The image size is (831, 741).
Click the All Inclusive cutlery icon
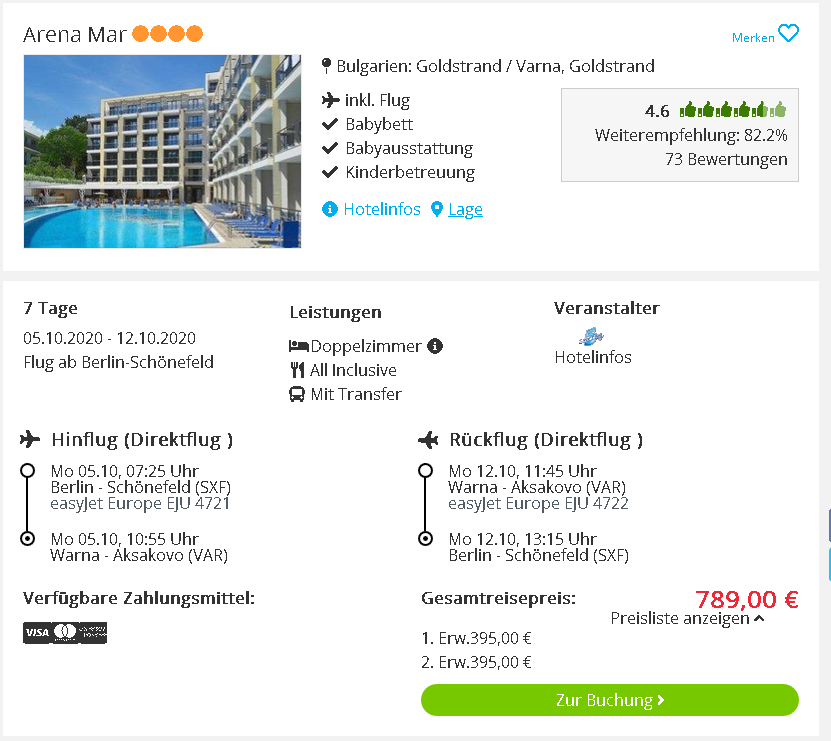click(297, 370)
